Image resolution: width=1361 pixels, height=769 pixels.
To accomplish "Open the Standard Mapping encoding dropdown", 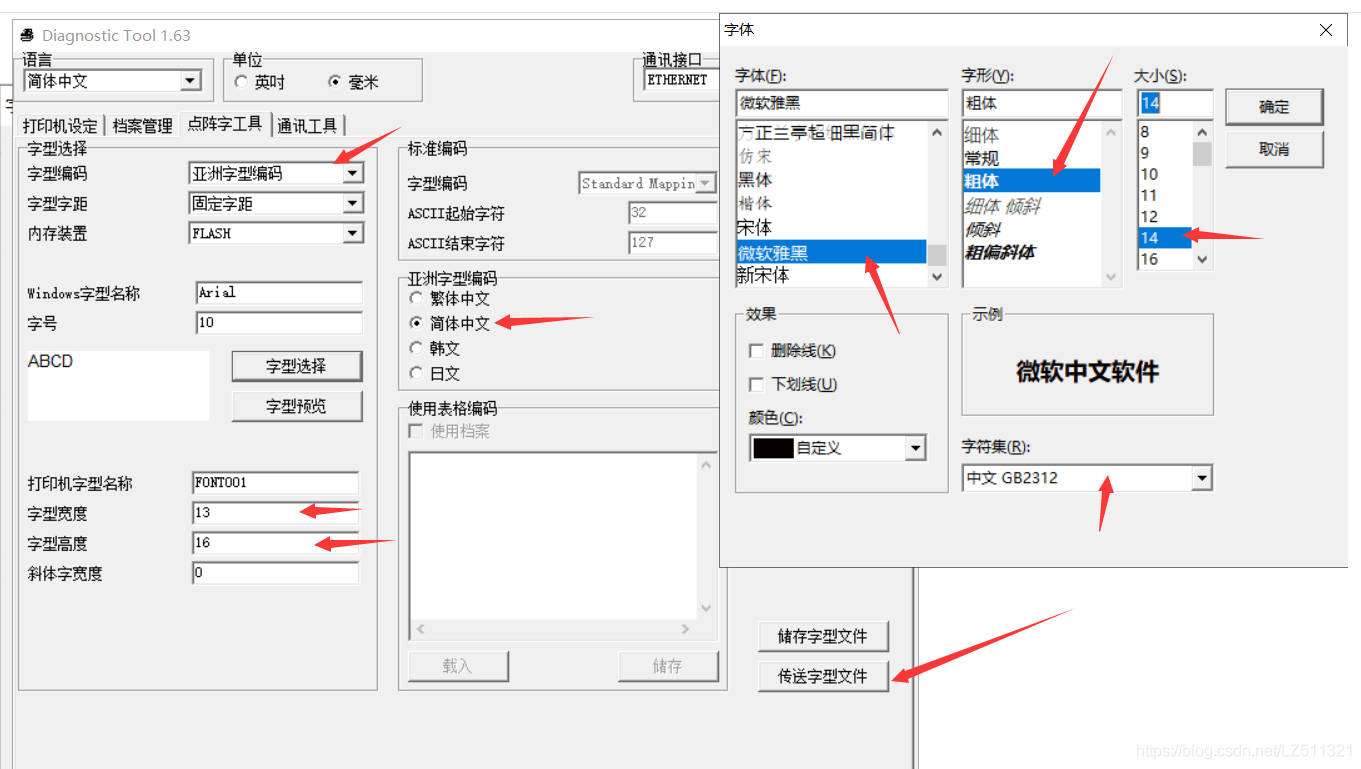I will [x=706, y=183].
